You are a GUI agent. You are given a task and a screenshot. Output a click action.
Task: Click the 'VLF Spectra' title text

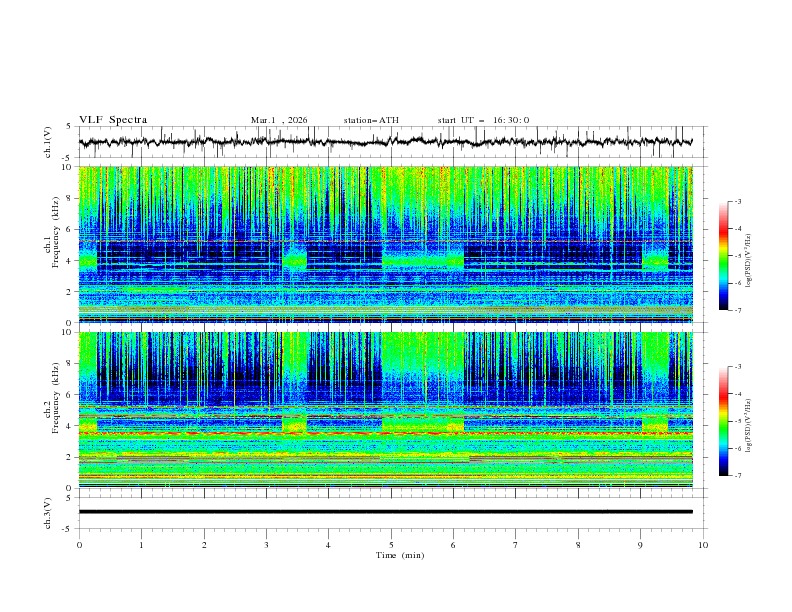tap(113, 120)
